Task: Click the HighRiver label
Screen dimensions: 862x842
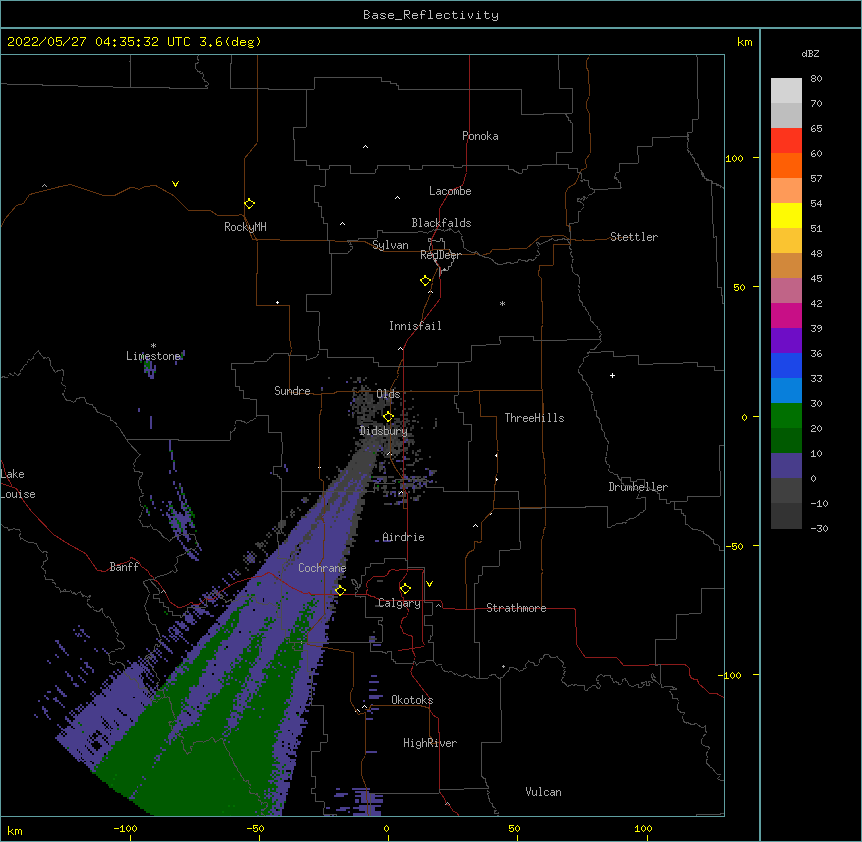Action: [430, 743]
